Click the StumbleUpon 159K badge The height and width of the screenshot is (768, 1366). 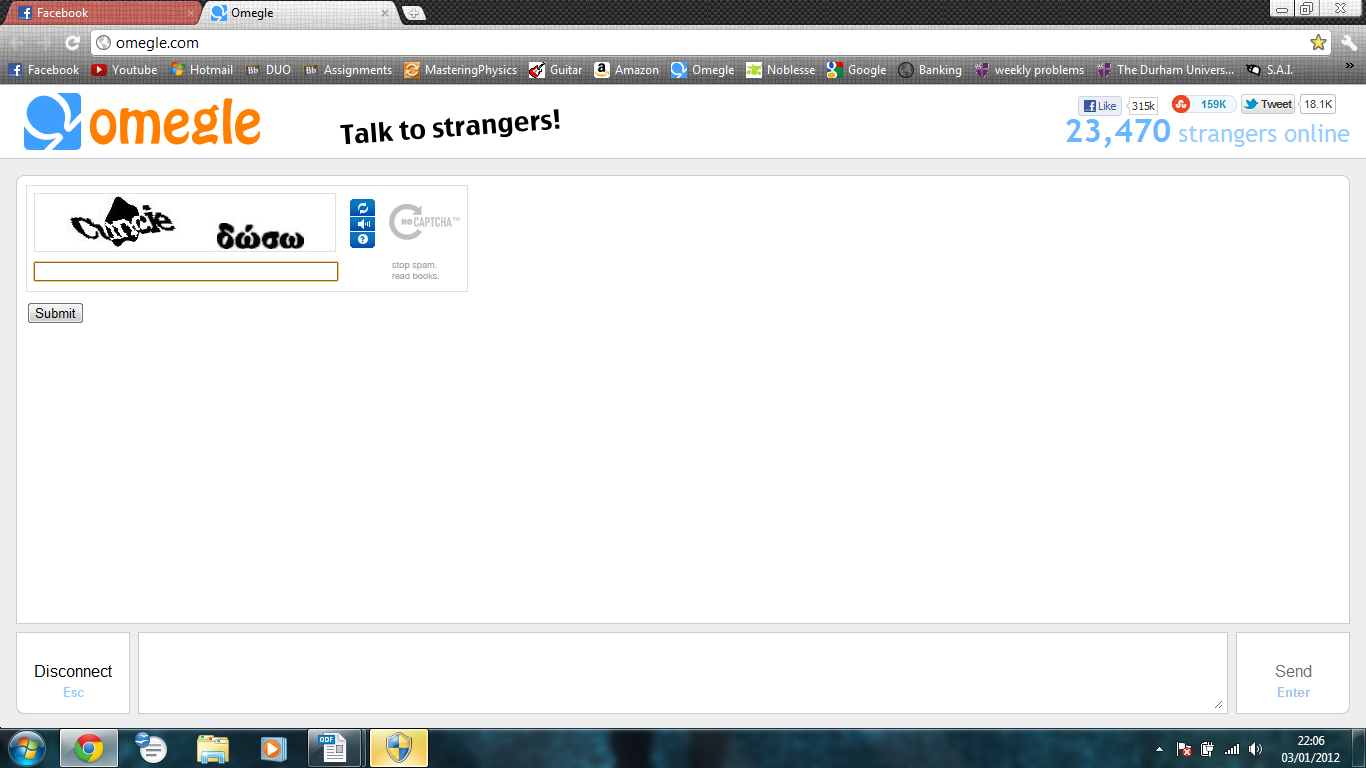tap(1204, 104)
